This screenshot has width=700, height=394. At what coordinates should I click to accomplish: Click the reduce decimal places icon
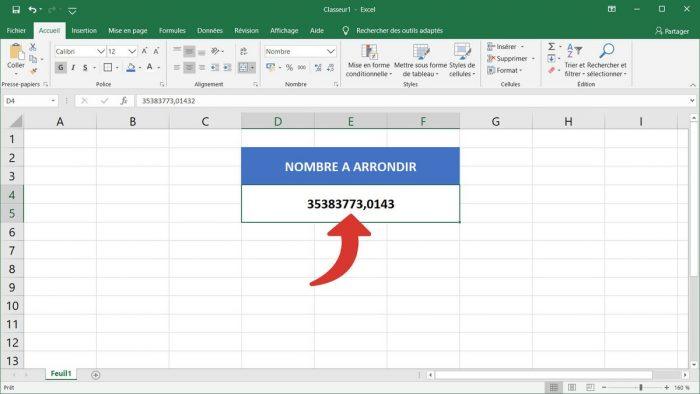pos(330,67)
